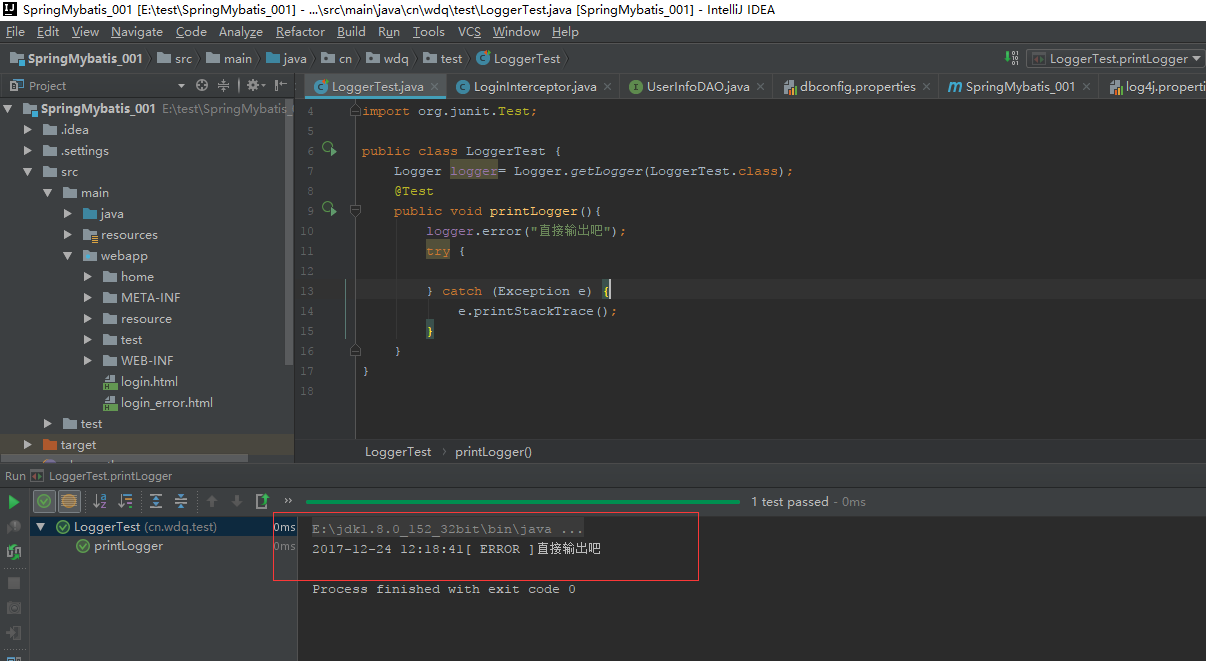
Task: Collapse all nodes in the Project panel
Action: click(224, 86)
